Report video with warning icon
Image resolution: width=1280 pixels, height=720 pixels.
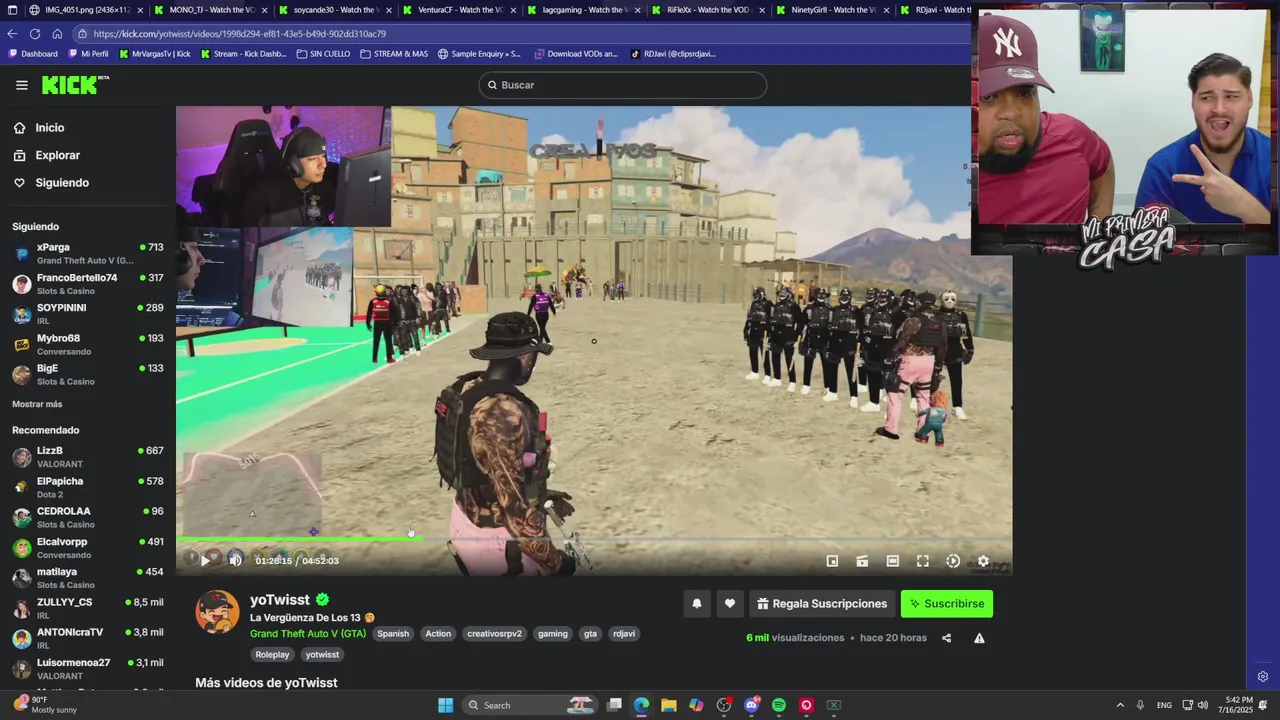pos(979,638)
